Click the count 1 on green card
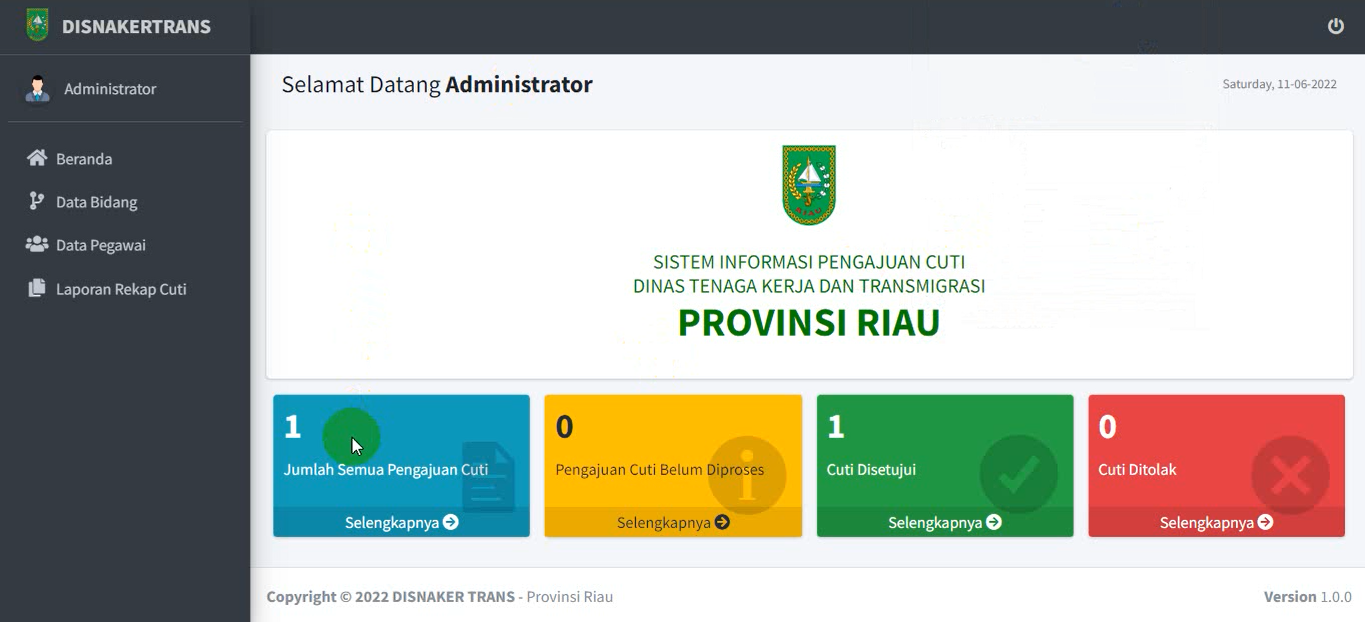 click(836, 427)
